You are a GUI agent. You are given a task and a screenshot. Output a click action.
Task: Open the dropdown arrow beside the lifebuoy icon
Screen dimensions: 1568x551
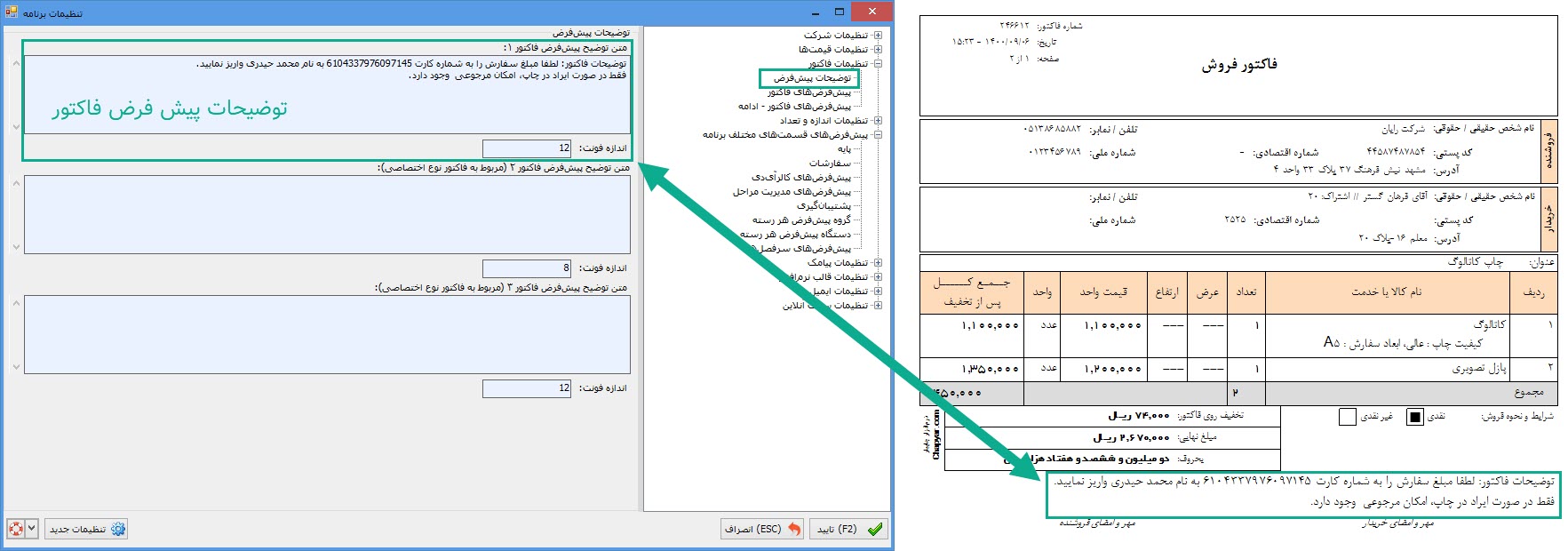click(32, 529)
